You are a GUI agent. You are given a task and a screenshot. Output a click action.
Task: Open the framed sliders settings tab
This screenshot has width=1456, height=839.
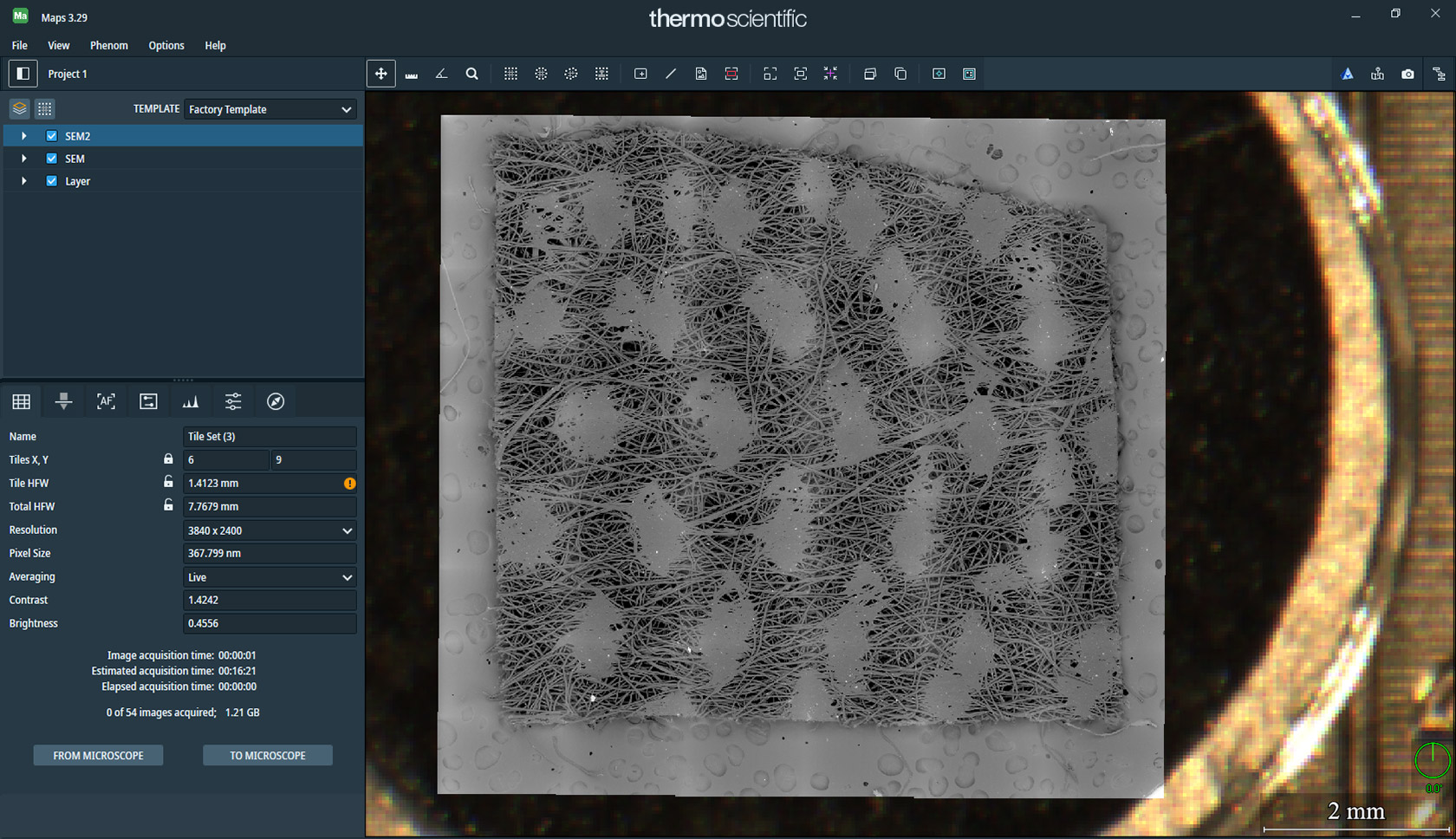[x=148, y=401]
